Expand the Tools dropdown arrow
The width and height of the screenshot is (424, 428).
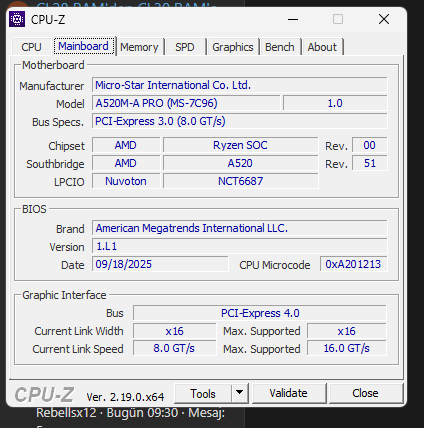click(x=239, y=393)
